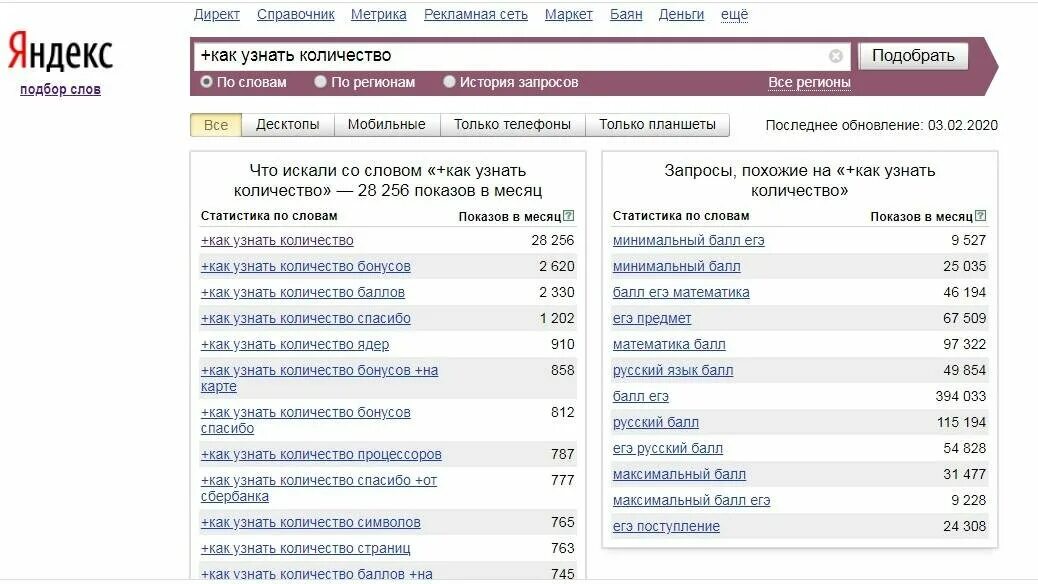Open similar query 'русский язык балл'

pos(673,370)
